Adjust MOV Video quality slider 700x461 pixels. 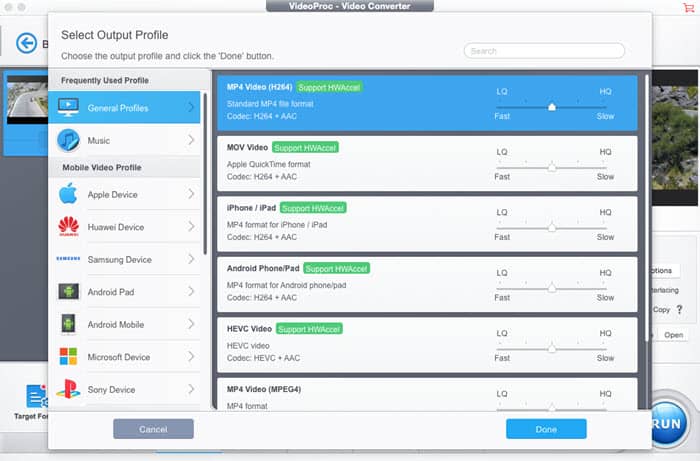tap(551, 167)
